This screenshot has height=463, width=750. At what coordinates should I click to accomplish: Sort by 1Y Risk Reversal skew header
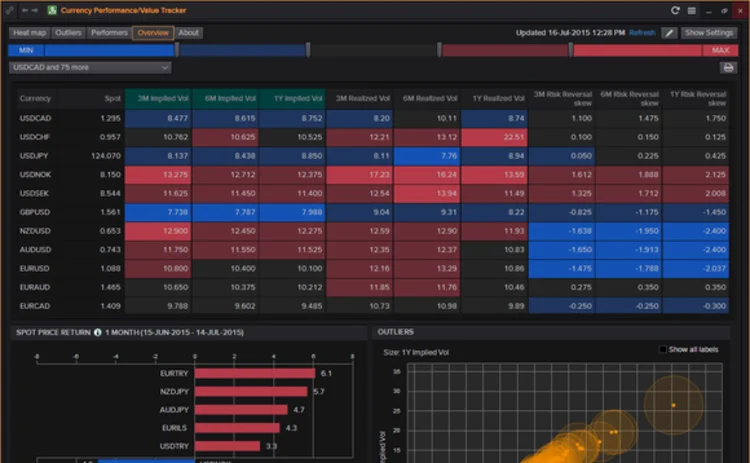point(696,99)
